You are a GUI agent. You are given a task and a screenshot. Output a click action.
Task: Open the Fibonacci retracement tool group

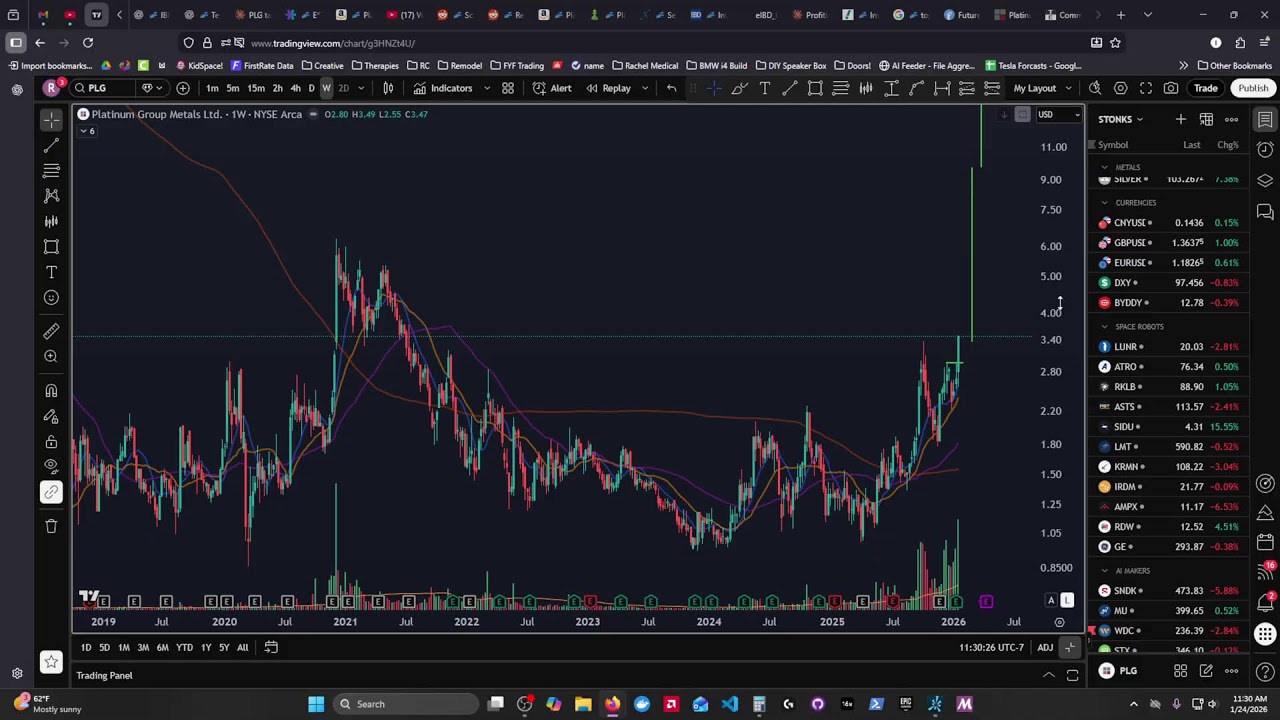pyautogui.click(x=51, y=171)
